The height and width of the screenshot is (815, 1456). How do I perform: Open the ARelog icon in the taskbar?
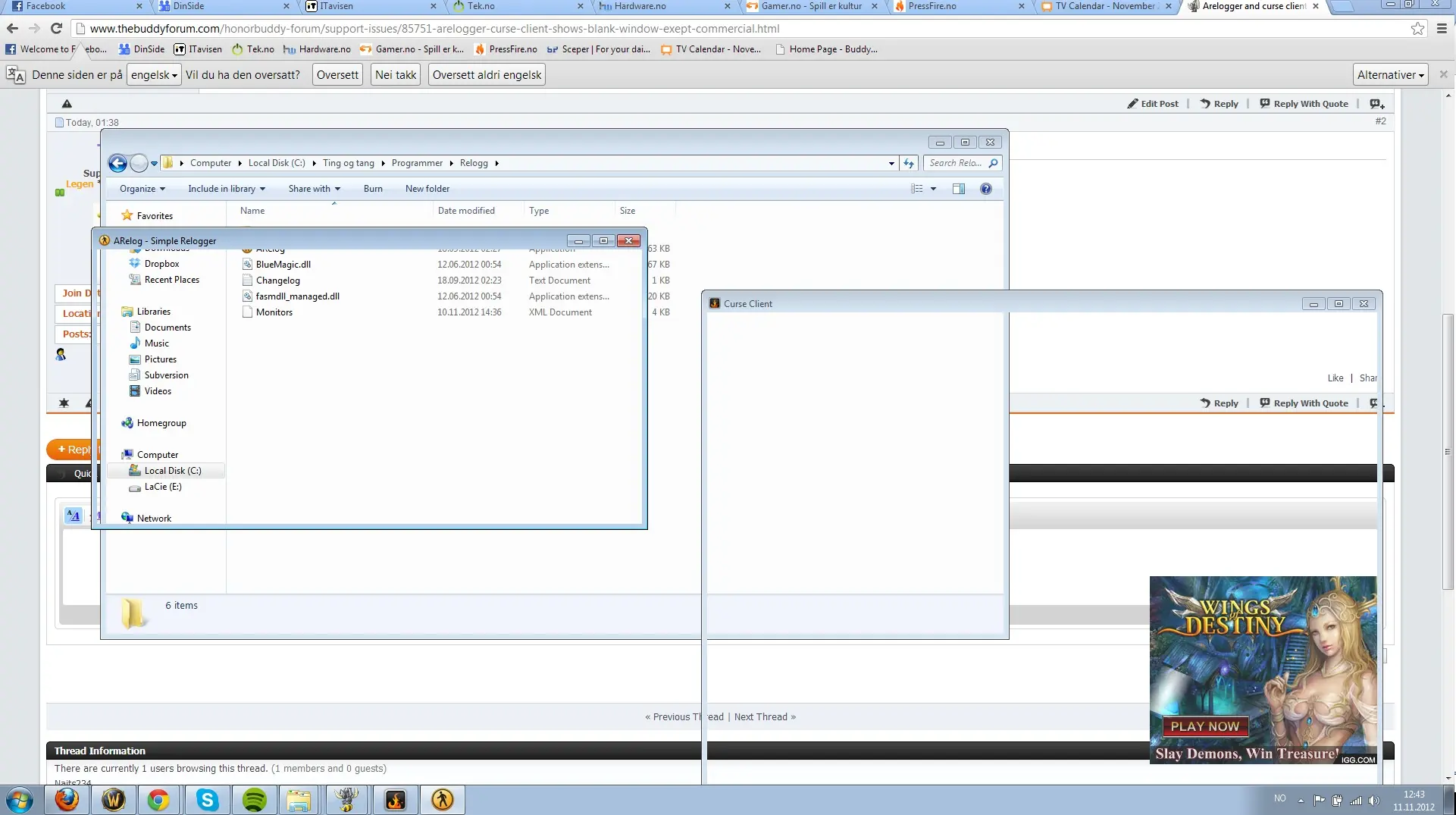point(443,800)
